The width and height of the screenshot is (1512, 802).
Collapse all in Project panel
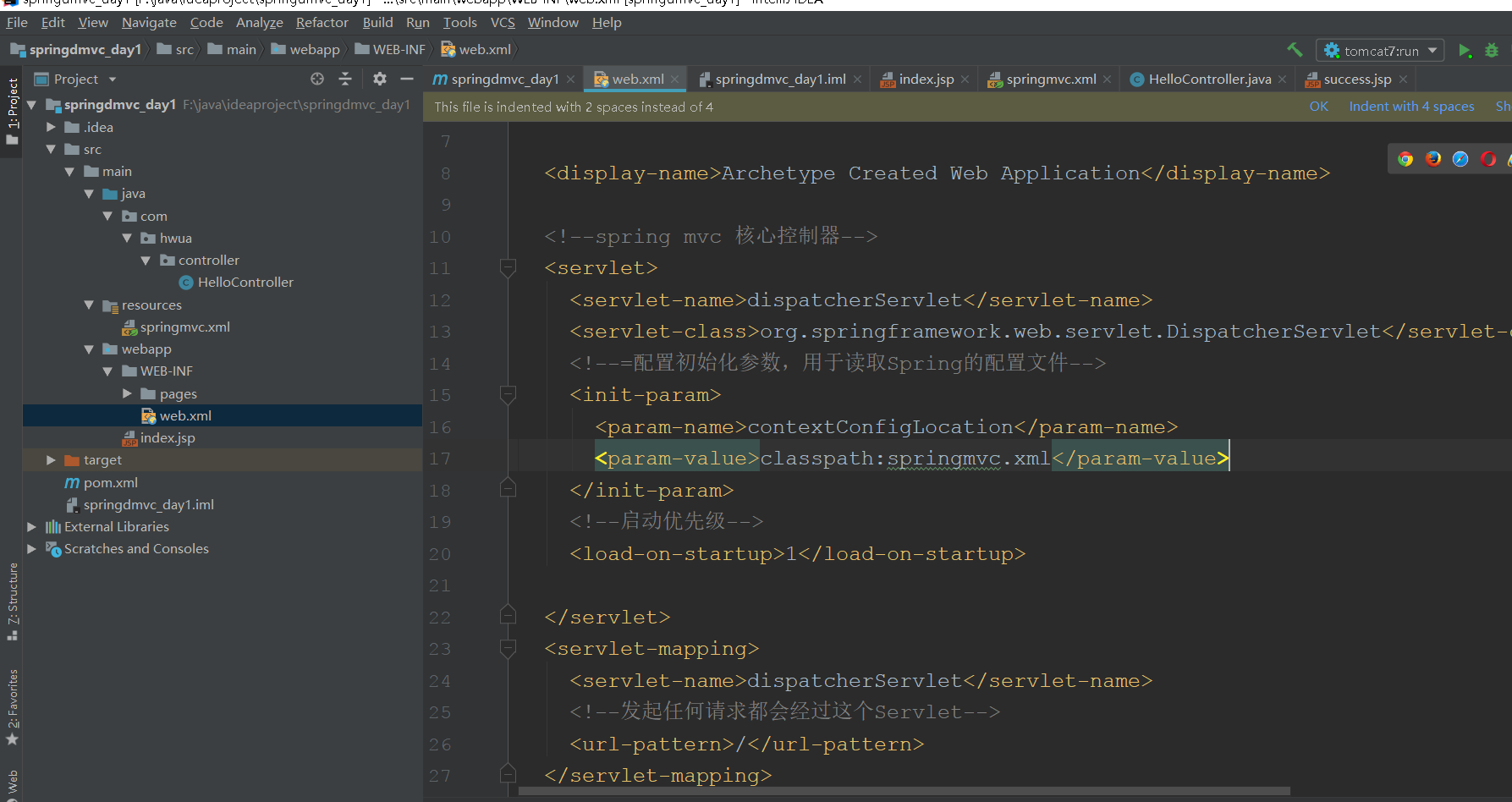click(345, 79)
